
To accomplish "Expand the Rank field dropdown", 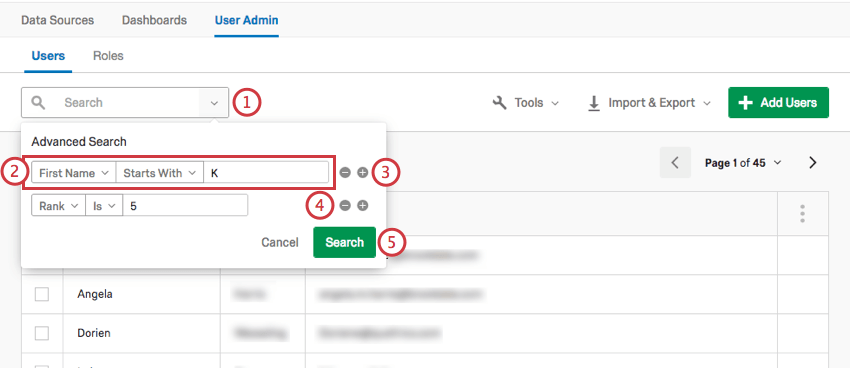I will (x=58, y=206).
